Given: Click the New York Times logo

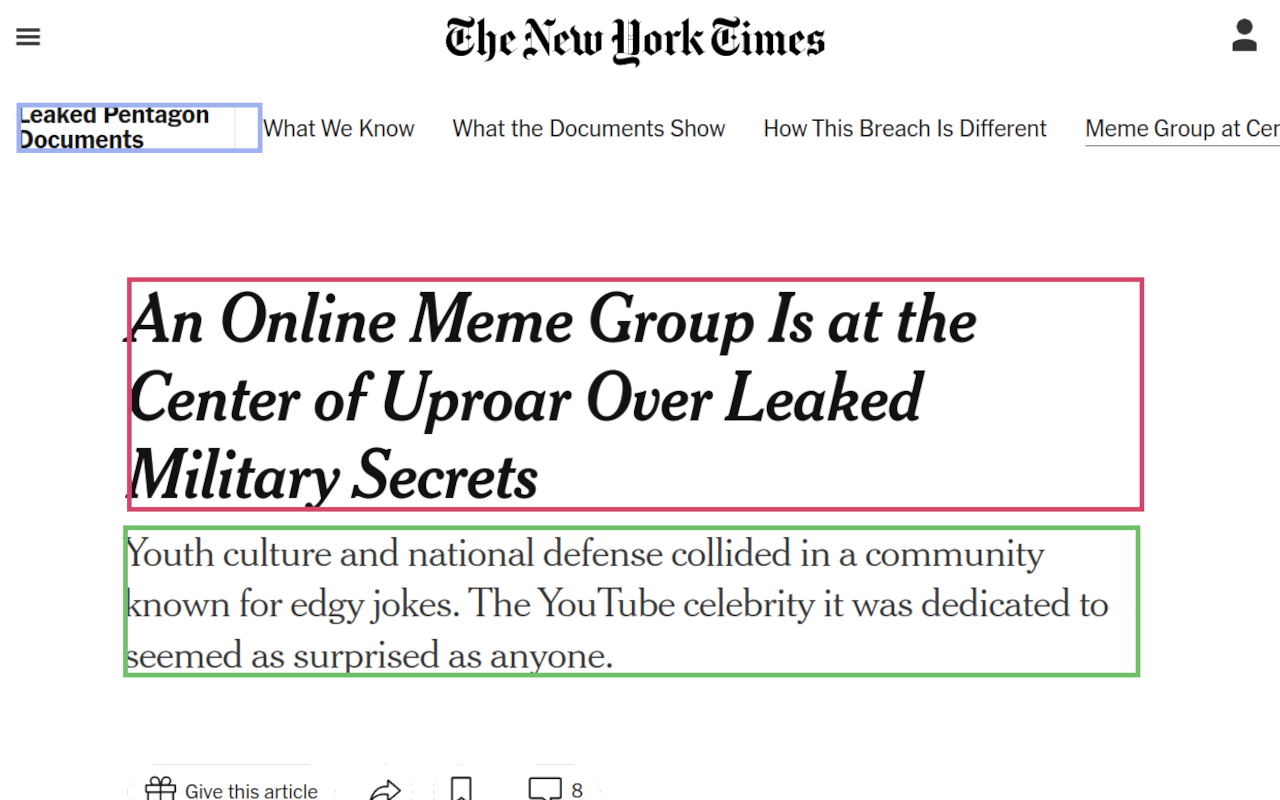Looking at the screenshot, I should pos(635,40).
